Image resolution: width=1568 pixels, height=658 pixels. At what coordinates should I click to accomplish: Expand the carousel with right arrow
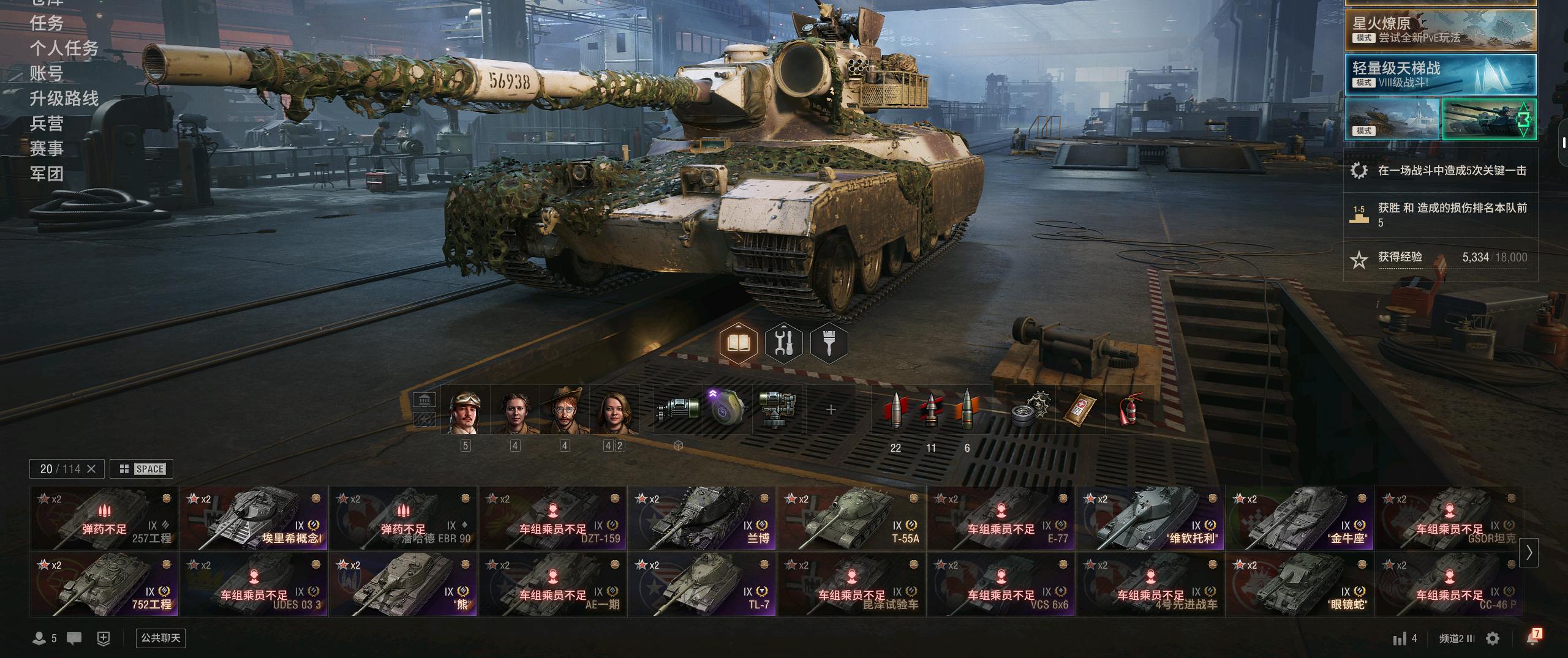coord(1529,551)
